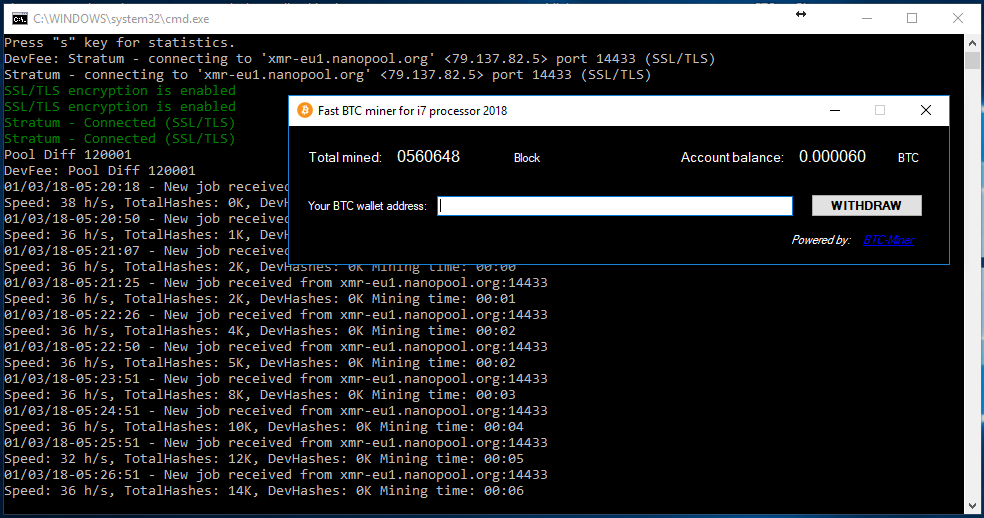Viewport: 984px width, 518px height.
Task: Click the WITHDRAW button
Action: [x=867, y=205]
